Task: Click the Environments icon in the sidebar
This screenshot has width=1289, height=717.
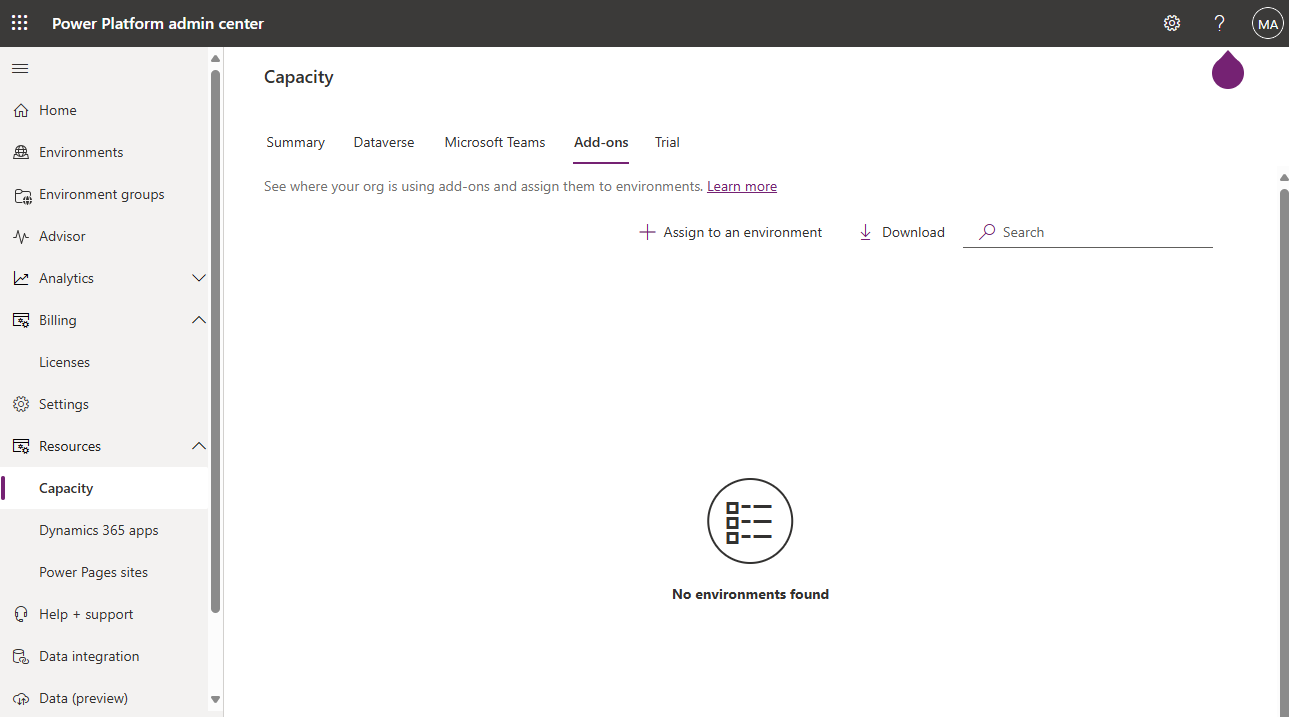Action: (x=21, y=152)
